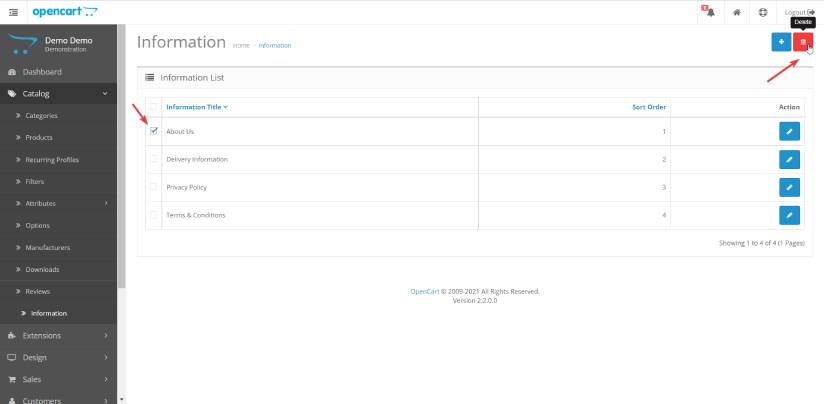This screenshot has height=404, width=824.
Task: Click the edit pencil for About Us
Action: click(x=789, y=131)
